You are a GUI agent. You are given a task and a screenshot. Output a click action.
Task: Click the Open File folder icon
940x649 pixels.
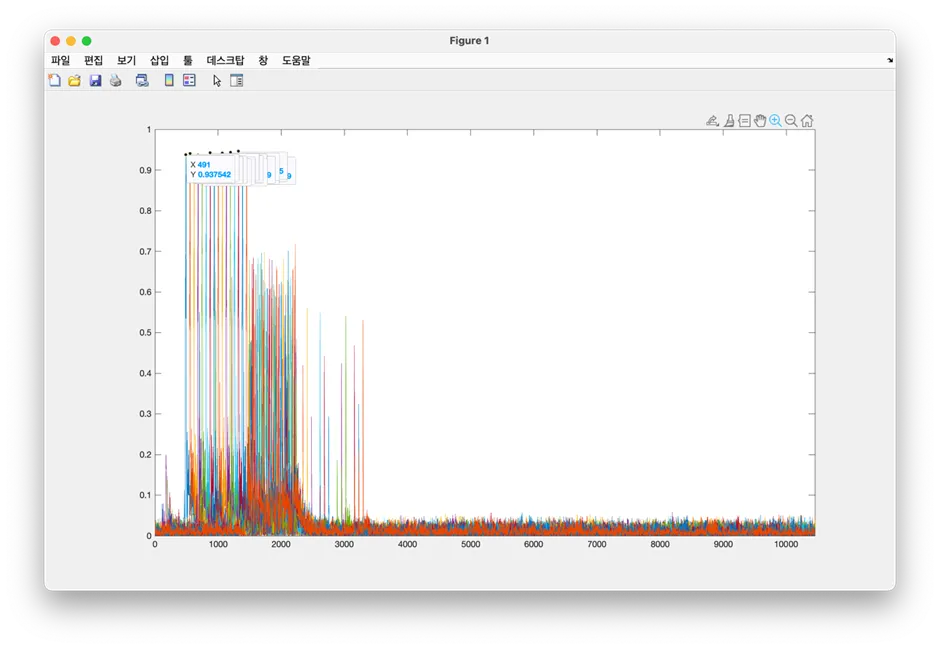[74, 80]
